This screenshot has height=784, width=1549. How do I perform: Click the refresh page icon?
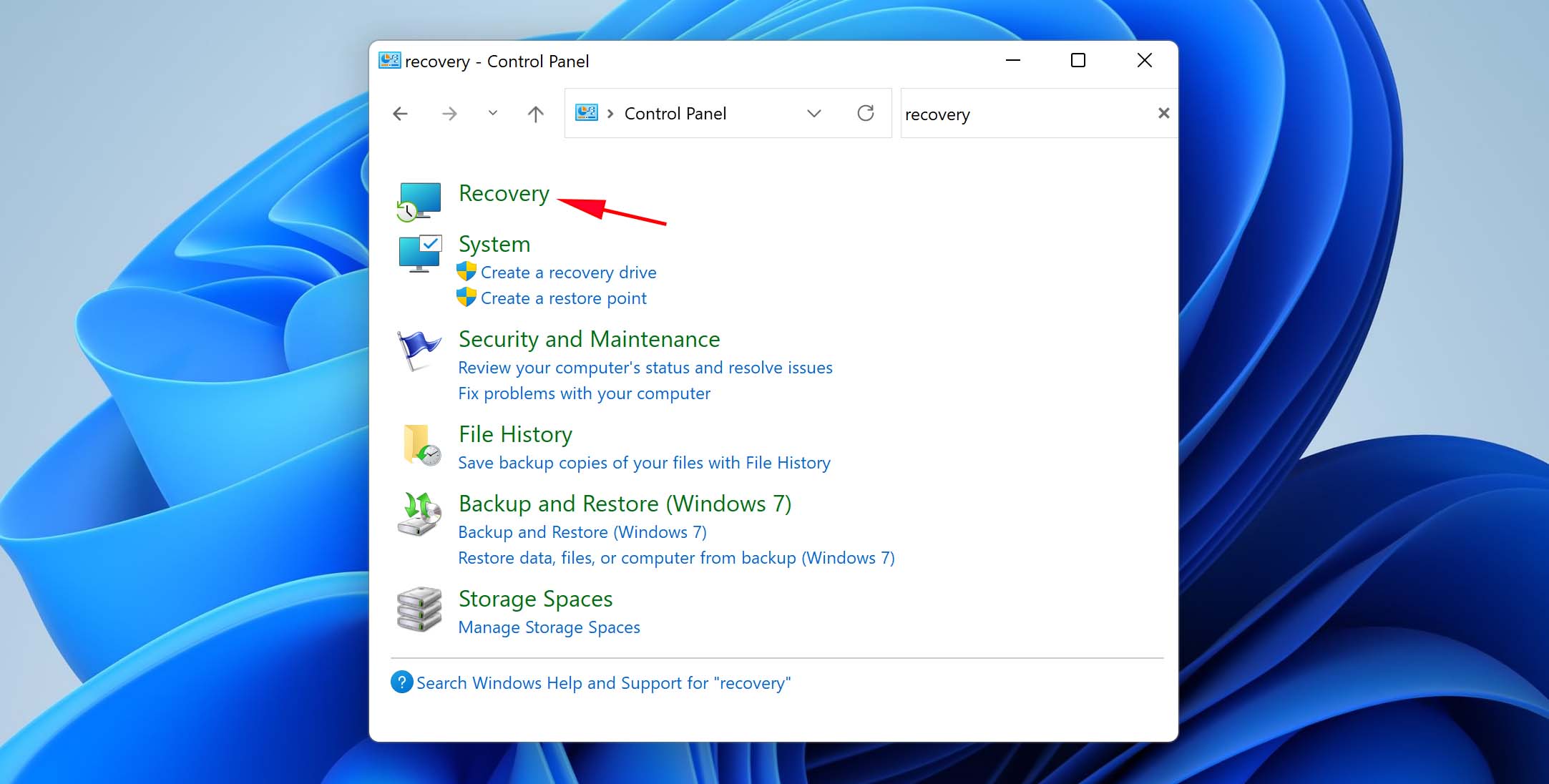[x=864, y=113]
